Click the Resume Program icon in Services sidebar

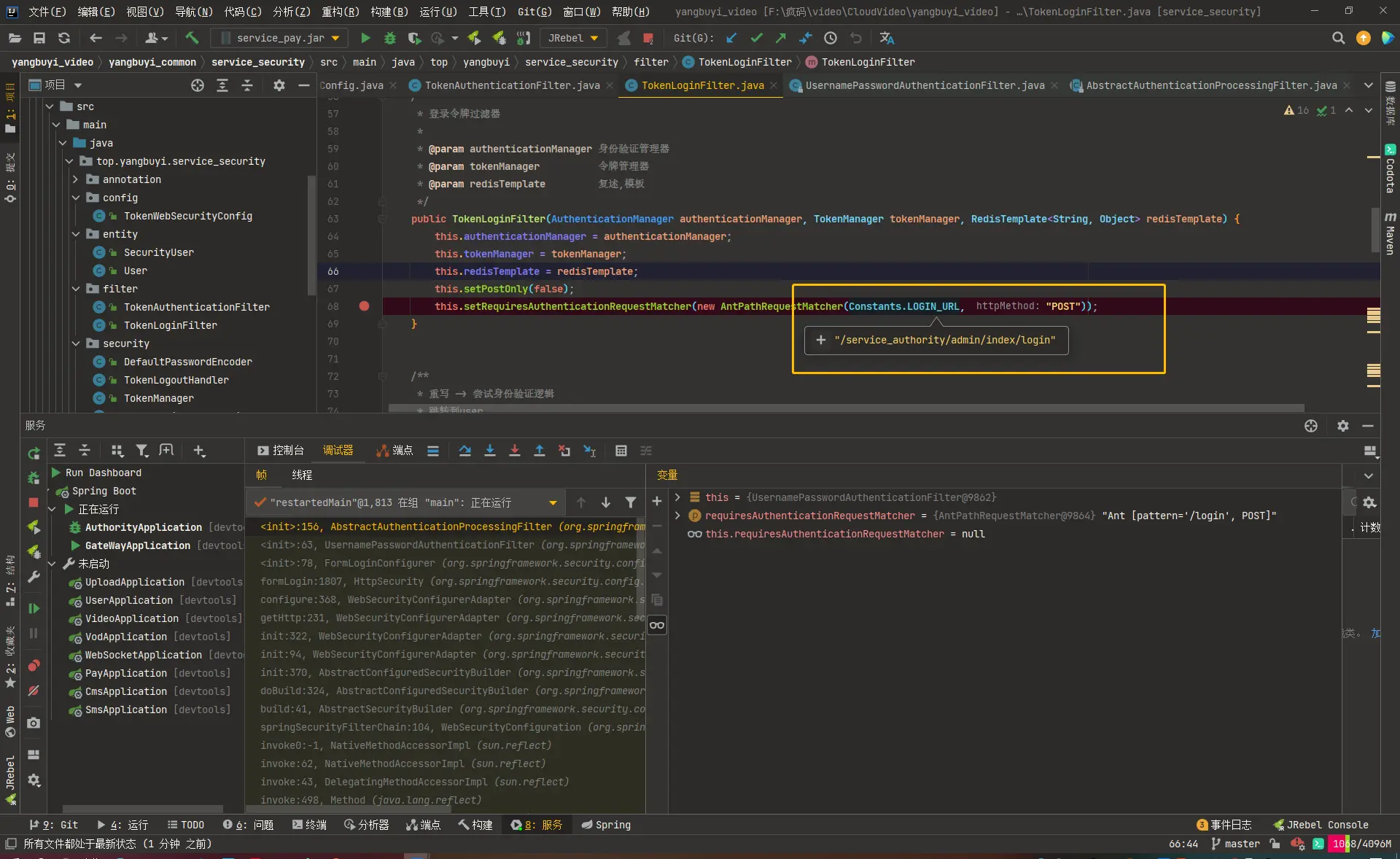click(34, 608)
